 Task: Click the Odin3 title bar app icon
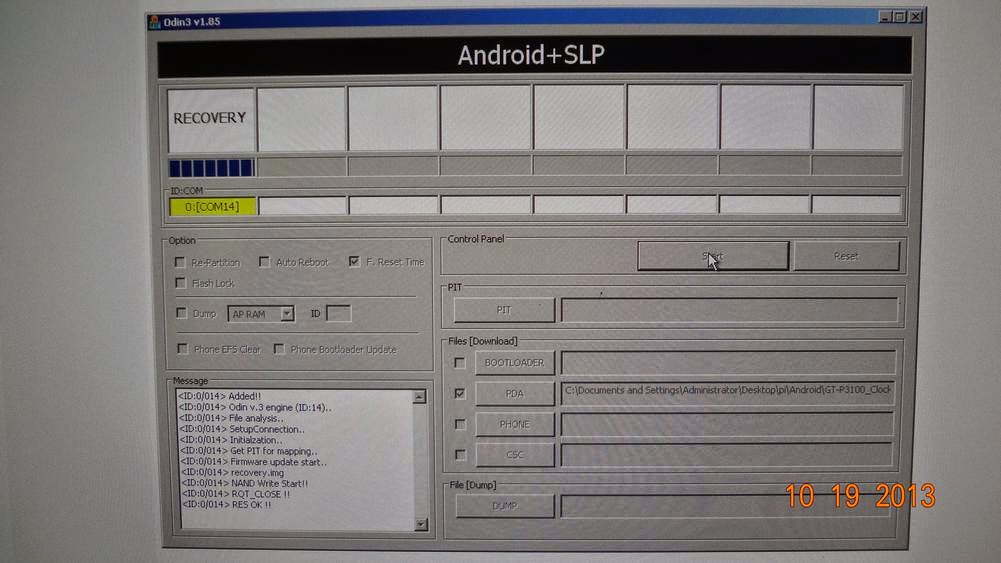tap(154, 22)
